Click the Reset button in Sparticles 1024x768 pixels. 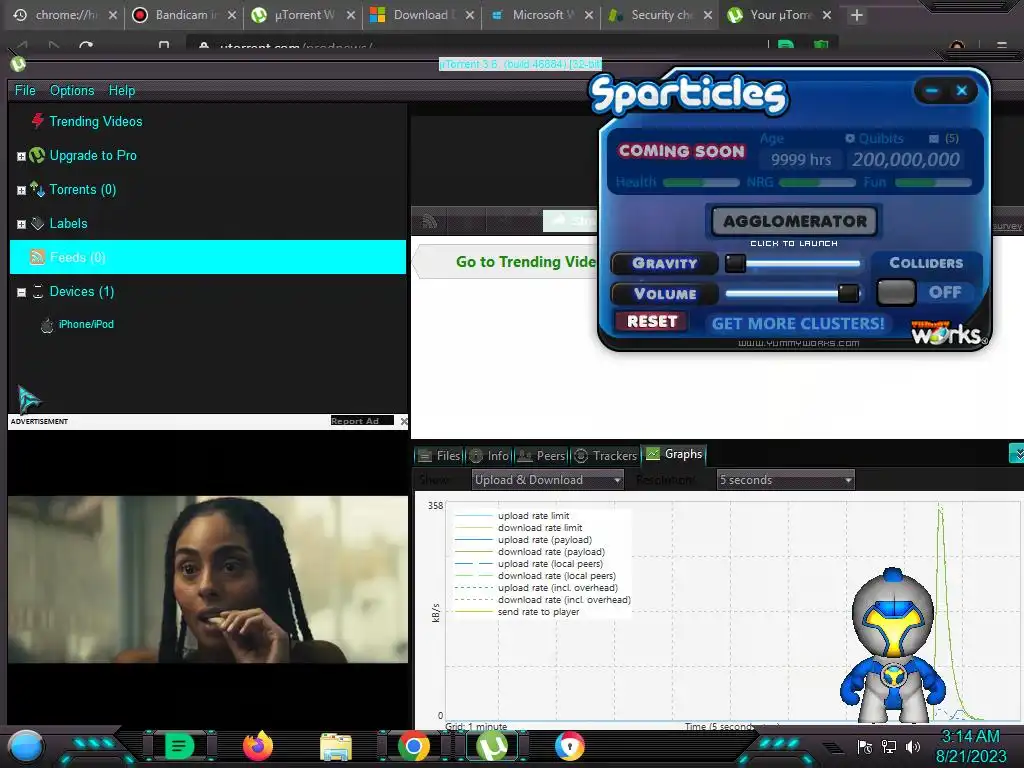tap(652, 321)
